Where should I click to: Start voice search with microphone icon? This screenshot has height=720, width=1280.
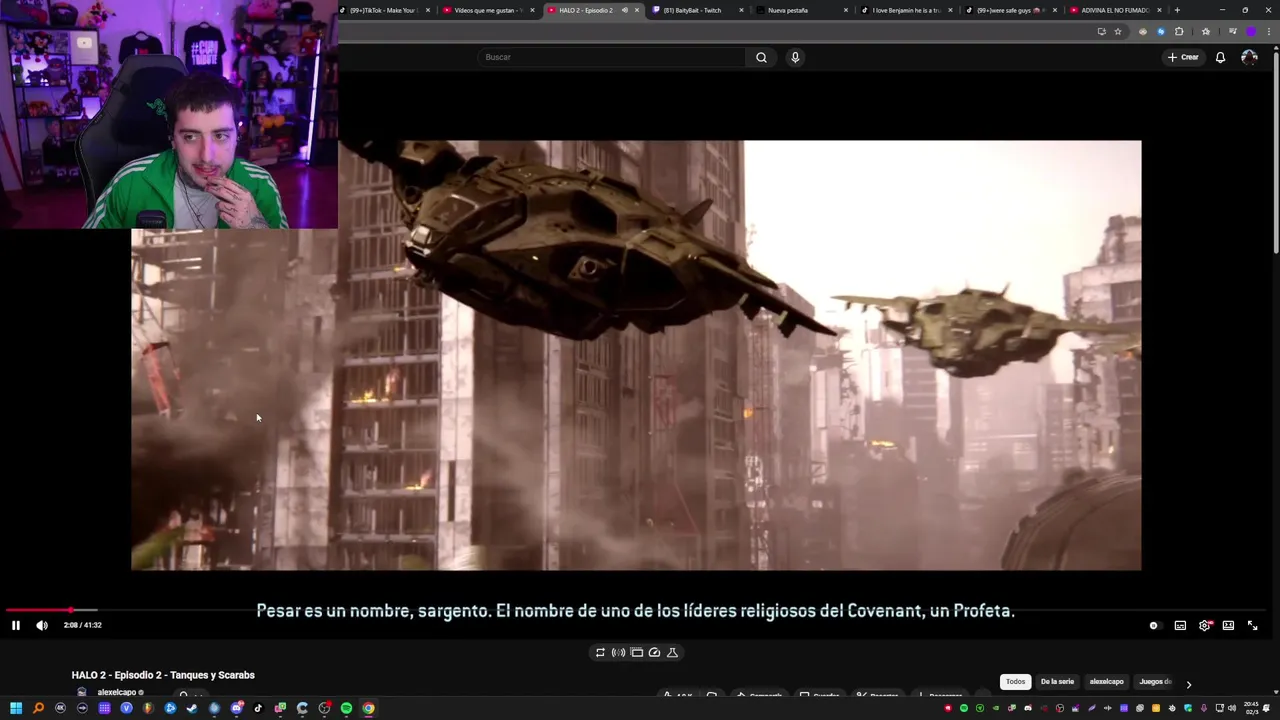795,57
